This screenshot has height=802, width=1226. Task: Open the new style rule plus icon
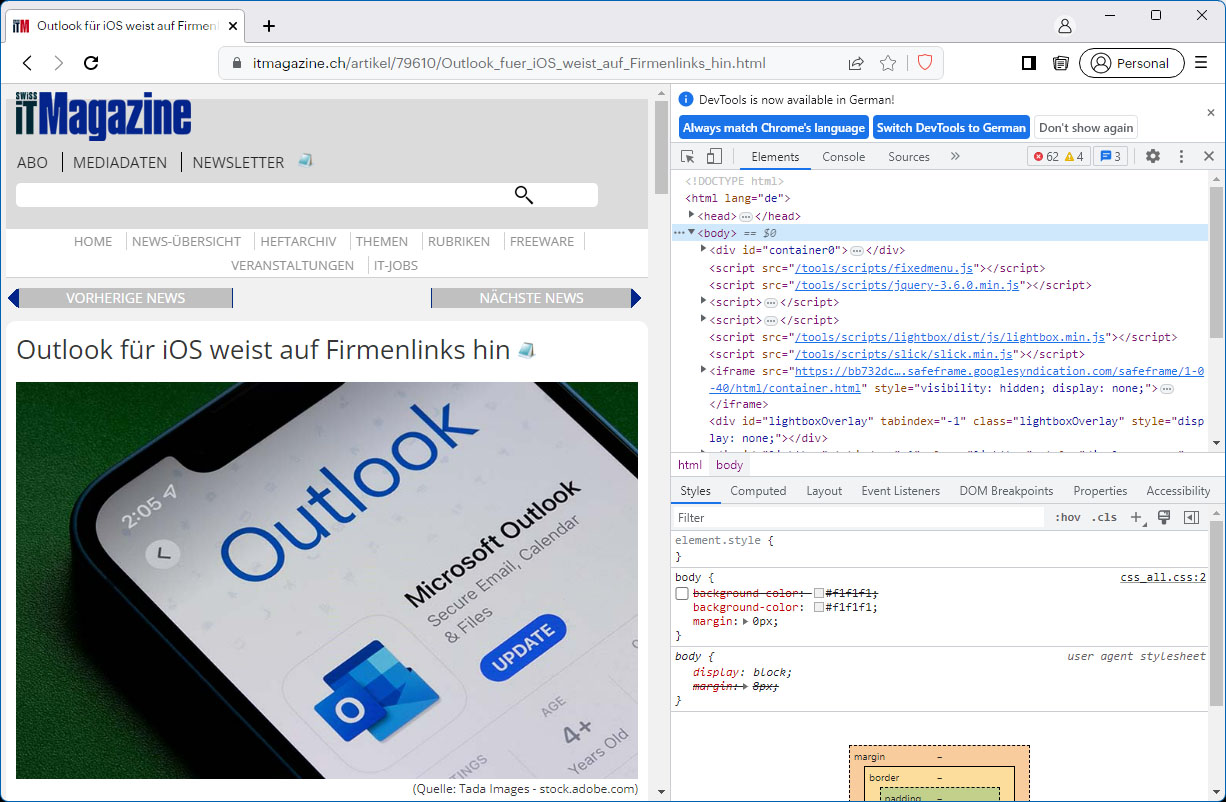[1136, 517]
